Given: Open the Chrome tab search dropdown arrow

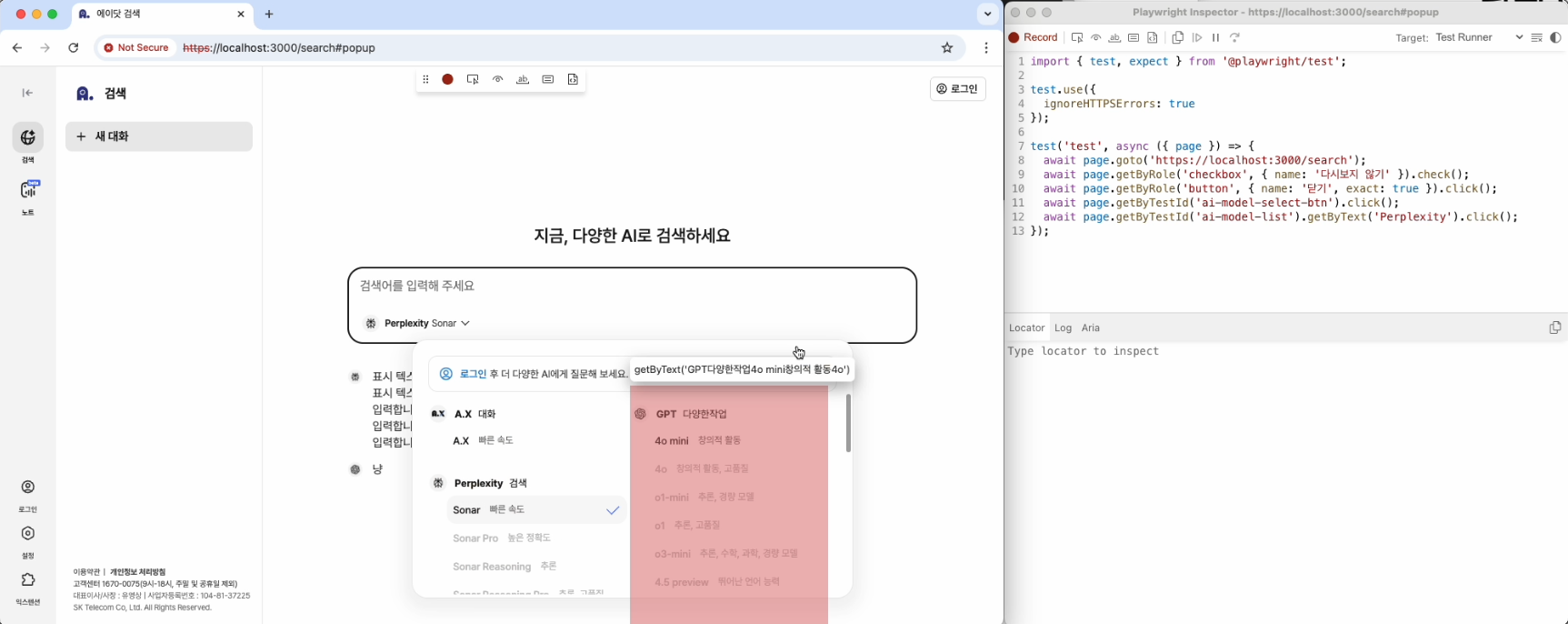Looking at the screenshot, I should coord(987,15).
